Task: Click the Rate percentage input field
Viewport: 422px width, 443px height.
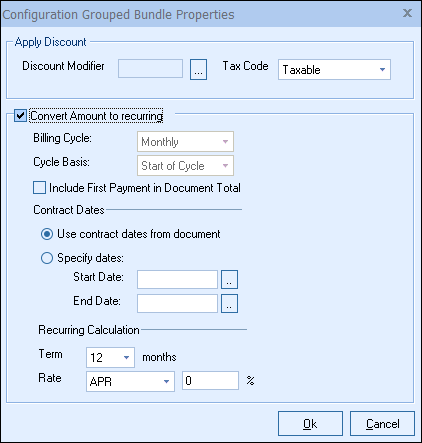Action: pos(210,380)
